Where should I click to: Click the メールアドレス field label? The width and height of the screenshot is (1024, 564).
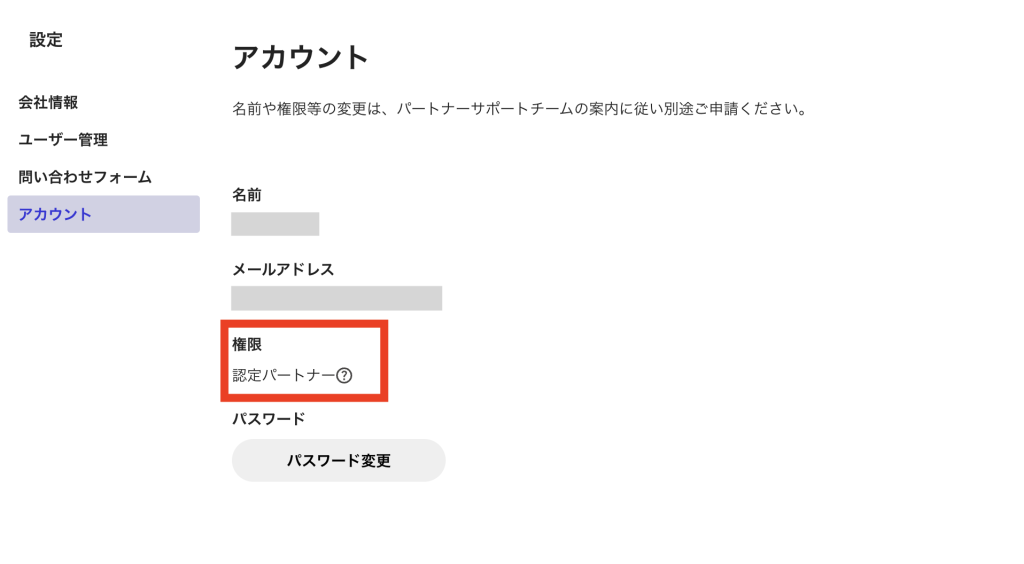[x=283, y=269]
